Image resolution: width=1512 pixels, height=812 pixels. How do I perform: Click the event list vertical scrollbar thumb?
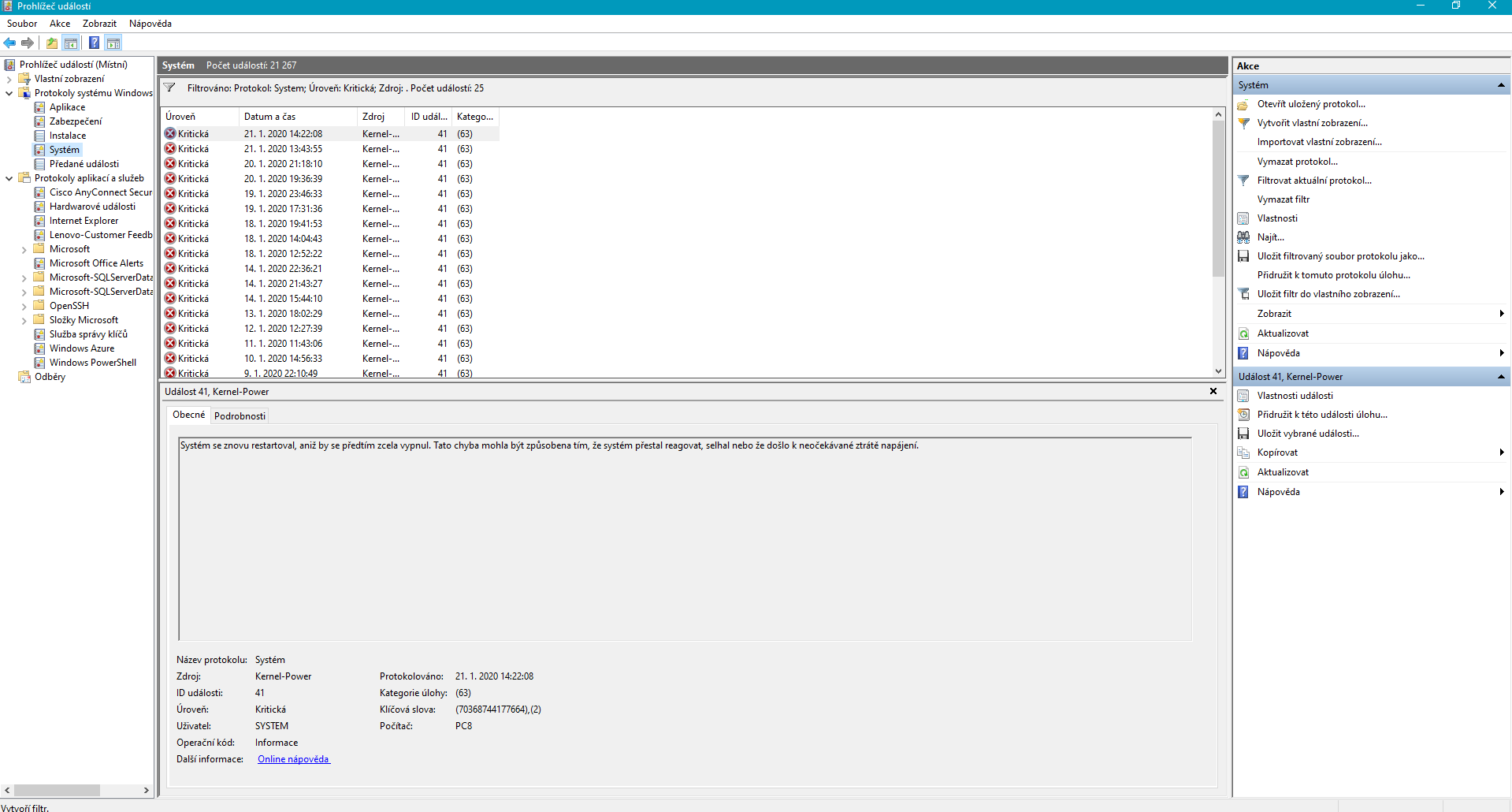(x=1218, y=199)
